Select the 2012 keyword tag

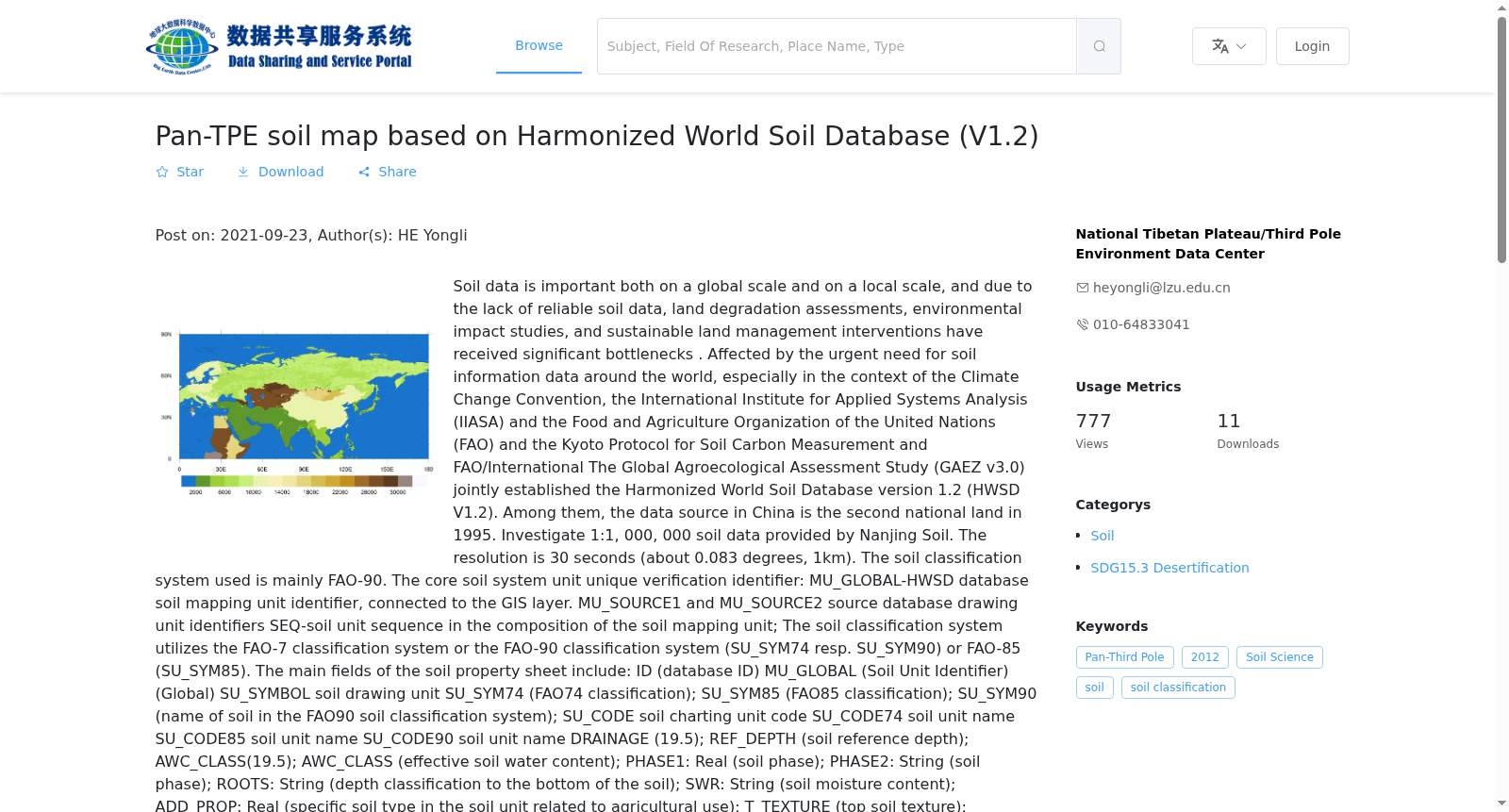pyautogui.click(x=1204, y=657)
